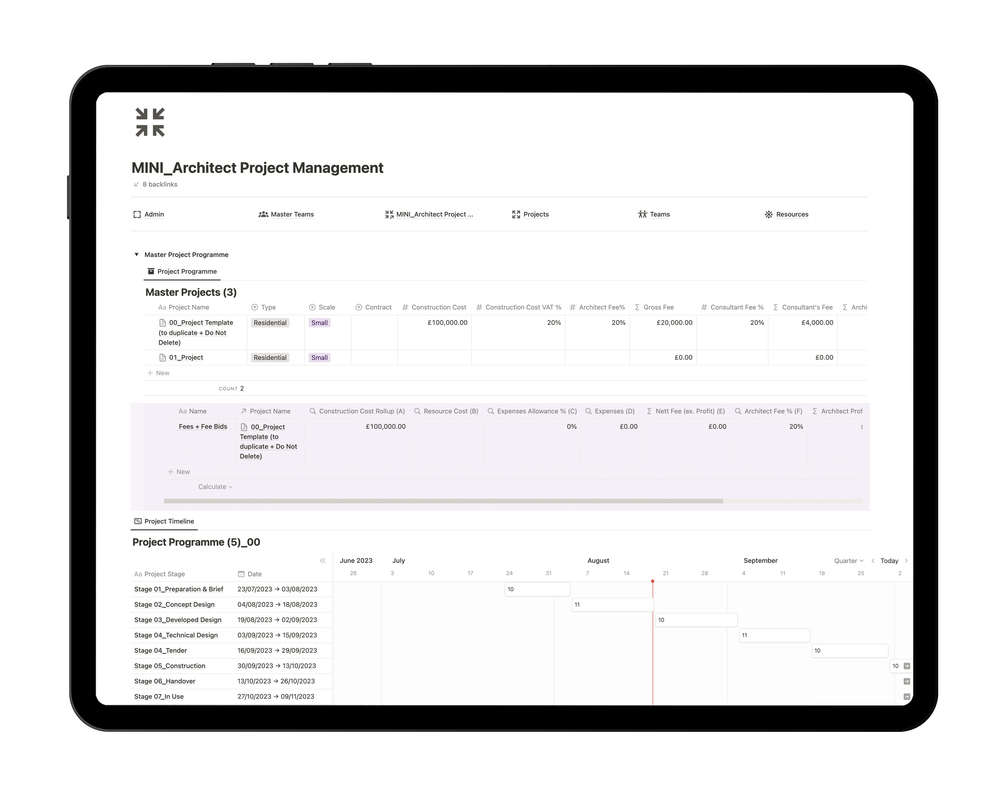Click the collapse-arrows page icon above the title
The width and height of the screenshot is (1005, 798).
coord(150,122)
